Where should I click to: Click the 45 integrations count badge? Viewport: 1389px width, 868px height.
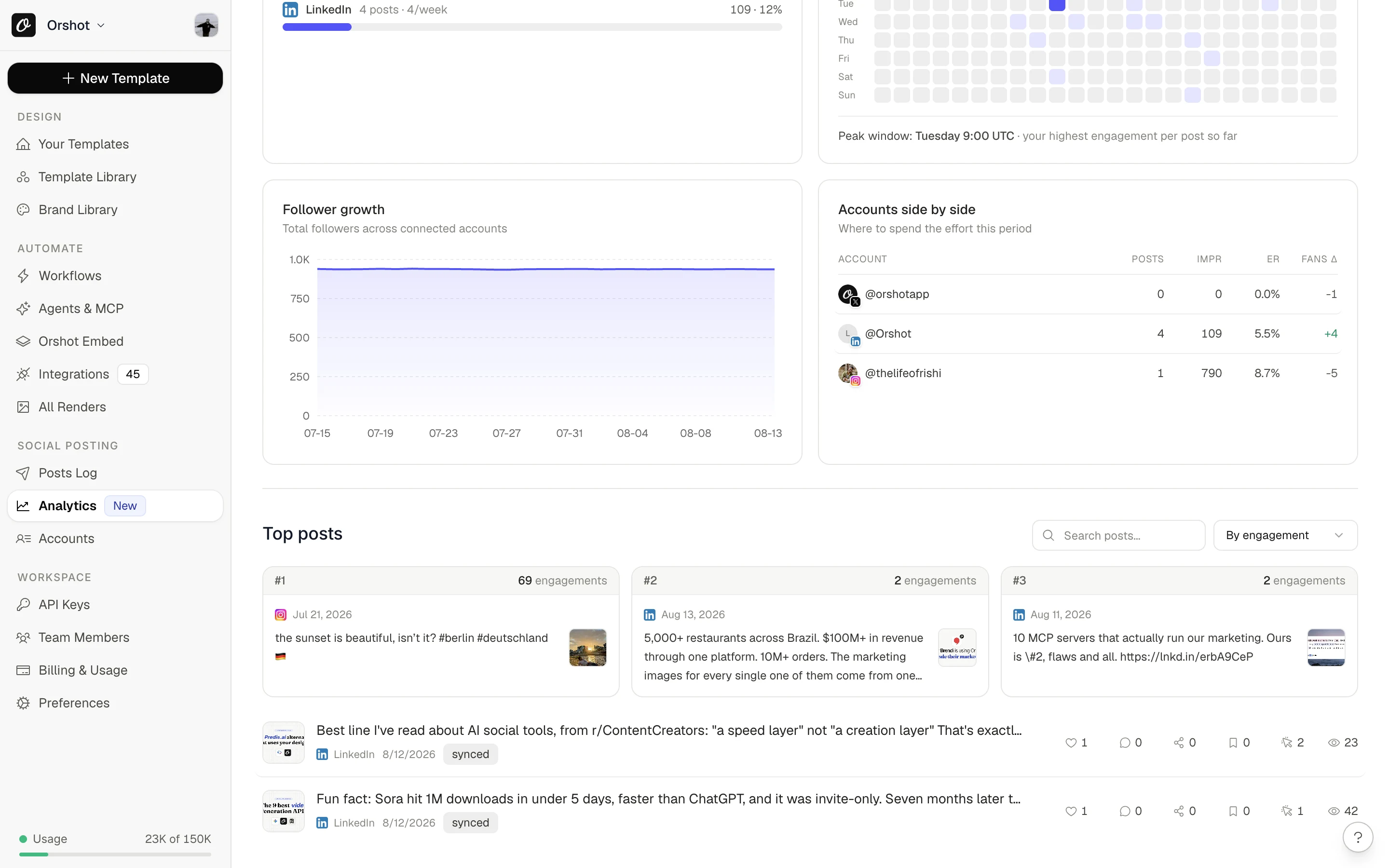point(133,374)
